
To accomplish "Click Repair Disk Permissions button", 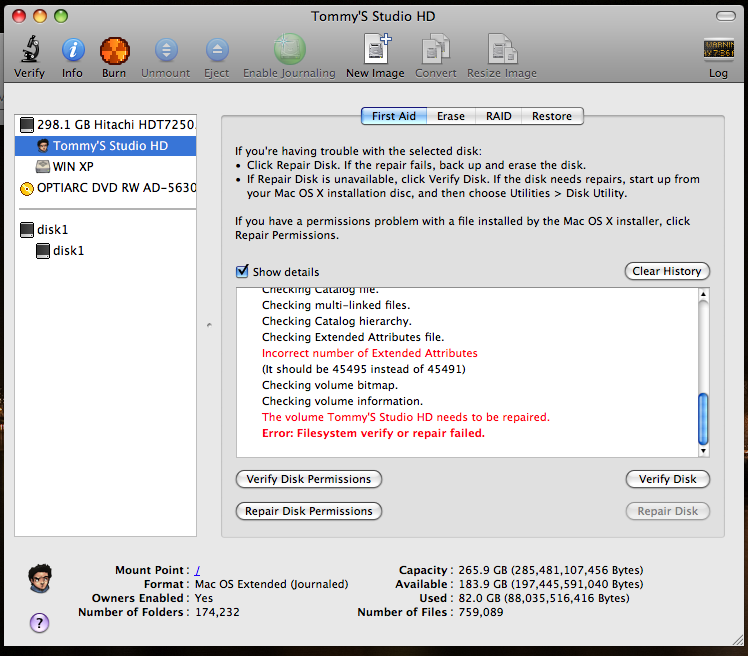I will pyautogui.click(x=309, y=511).
